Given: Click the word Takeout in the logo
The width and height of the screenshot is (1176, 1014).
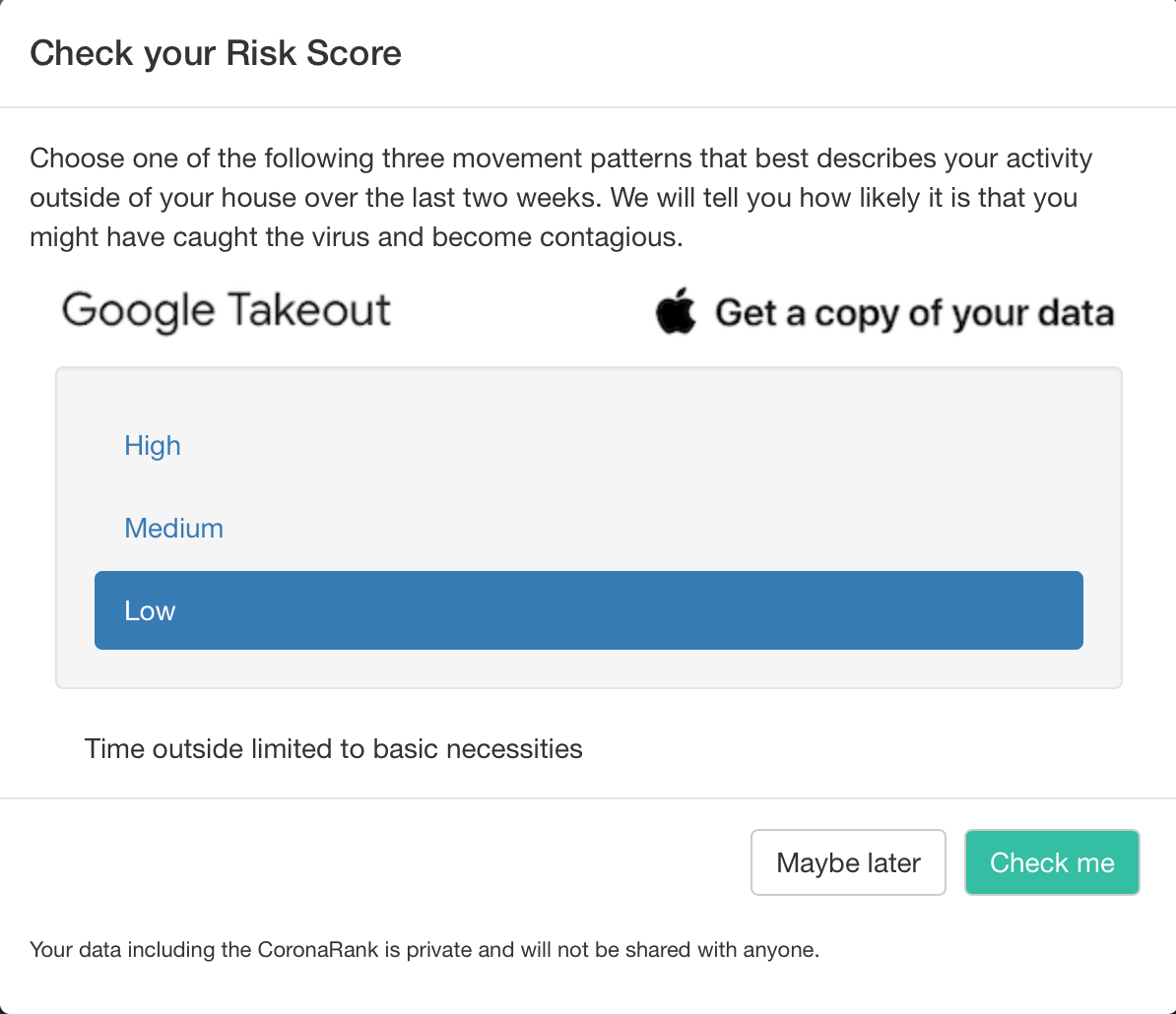Looking at the screenshot, I should coord(309,309).
